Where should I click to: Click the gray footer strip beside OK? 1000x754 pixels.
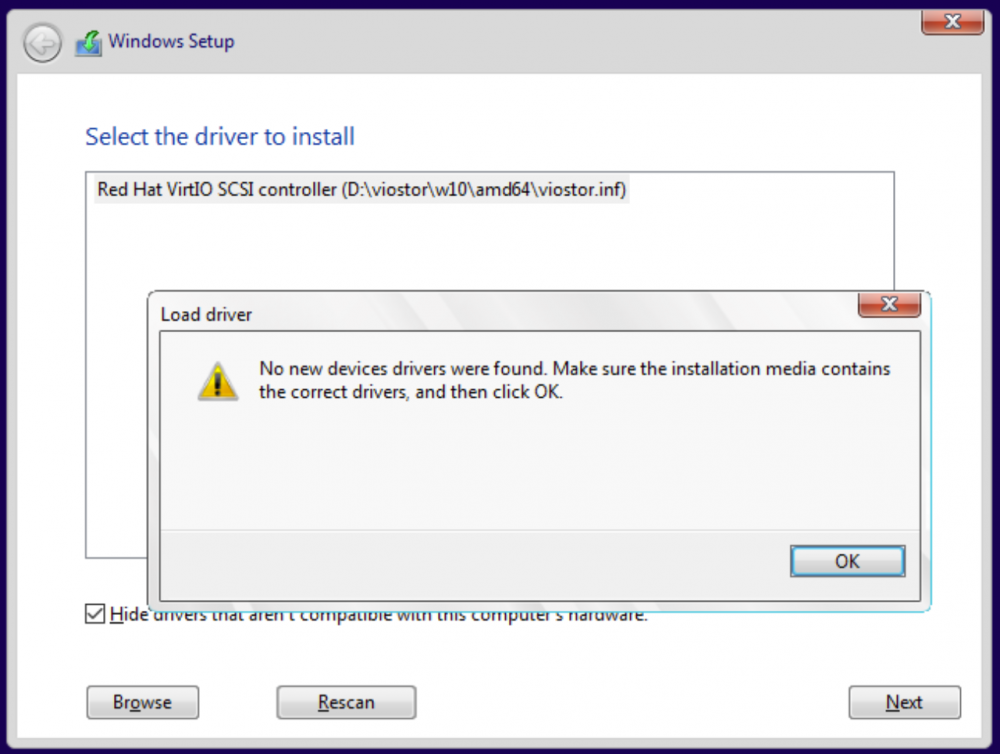point(472,564)
